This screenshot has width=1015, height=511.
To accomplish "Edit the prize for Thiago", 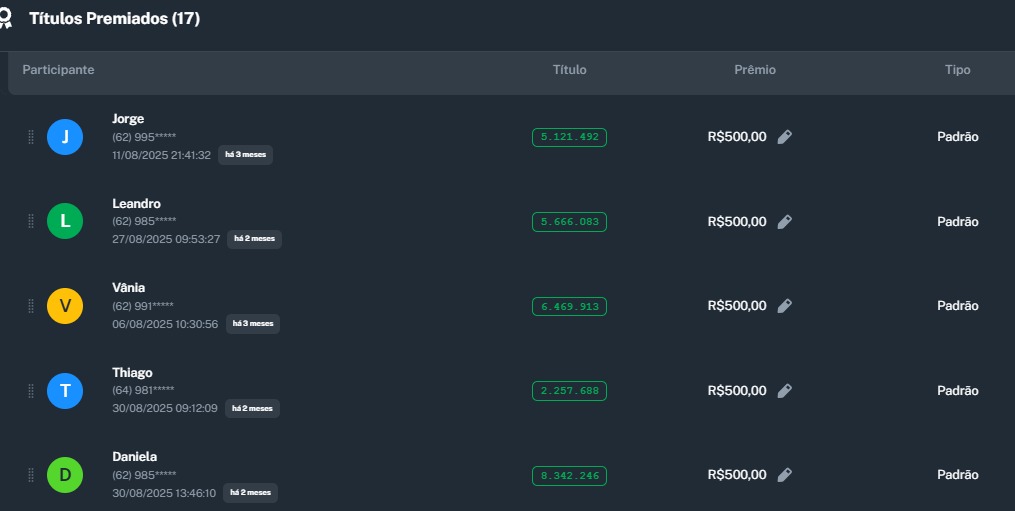I will 785,391.
